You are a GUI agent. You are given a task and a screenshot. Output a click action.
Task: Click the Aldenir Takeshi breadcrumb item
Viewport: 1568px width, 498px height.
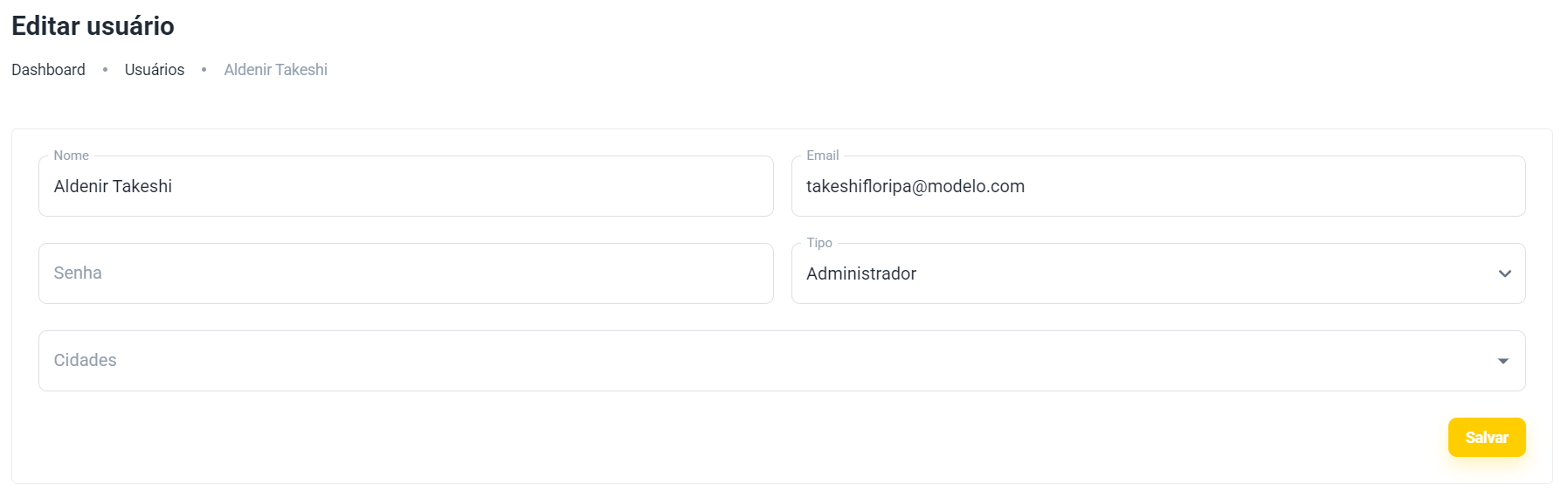click(x=275, y=70)
